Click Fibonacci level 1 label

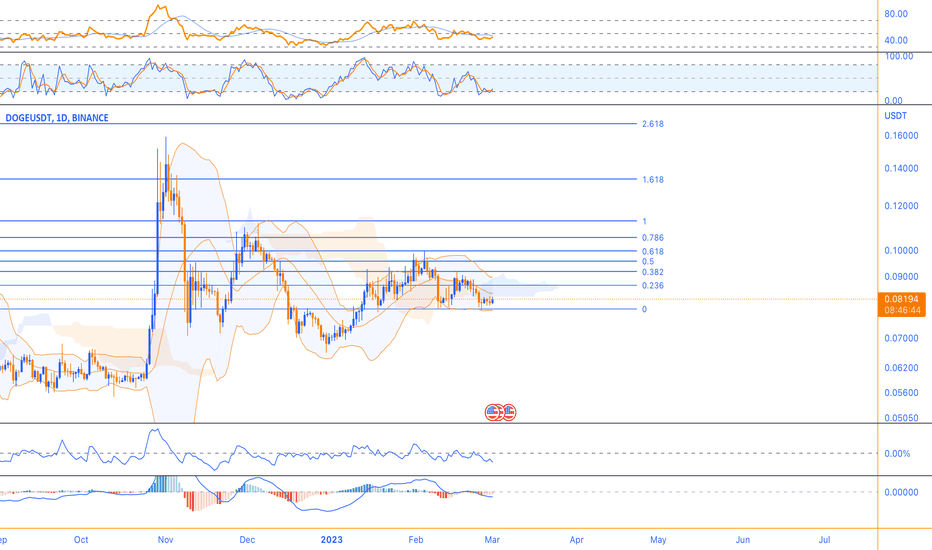[x=644, y=222]
